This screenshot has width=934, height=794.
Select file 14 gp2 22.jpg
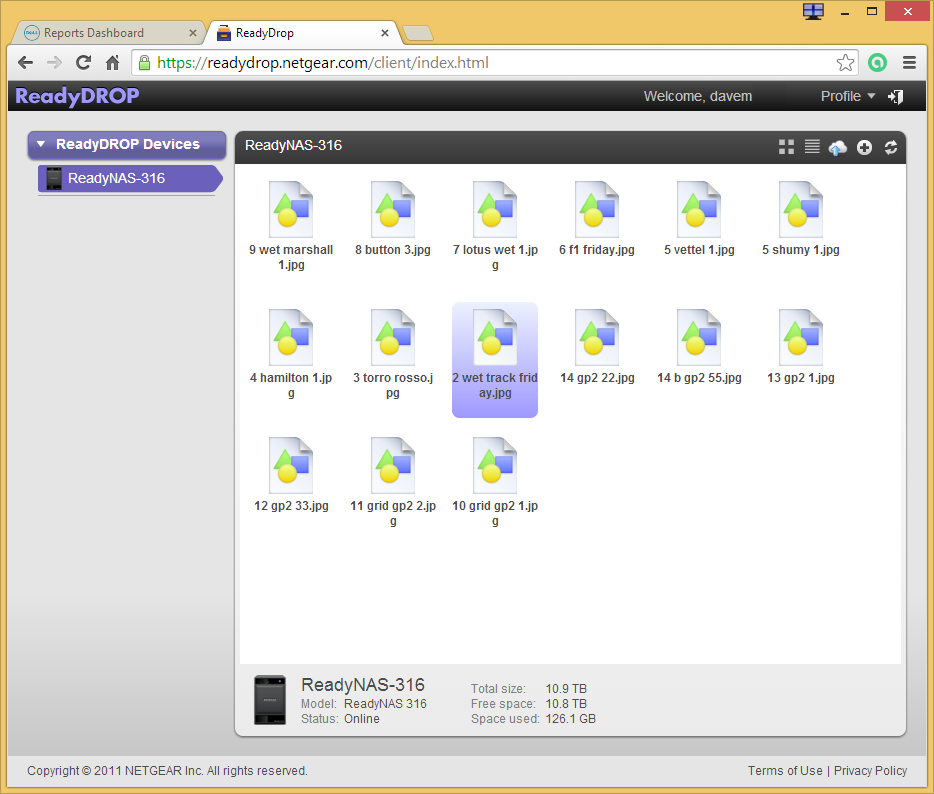(597, 347)
